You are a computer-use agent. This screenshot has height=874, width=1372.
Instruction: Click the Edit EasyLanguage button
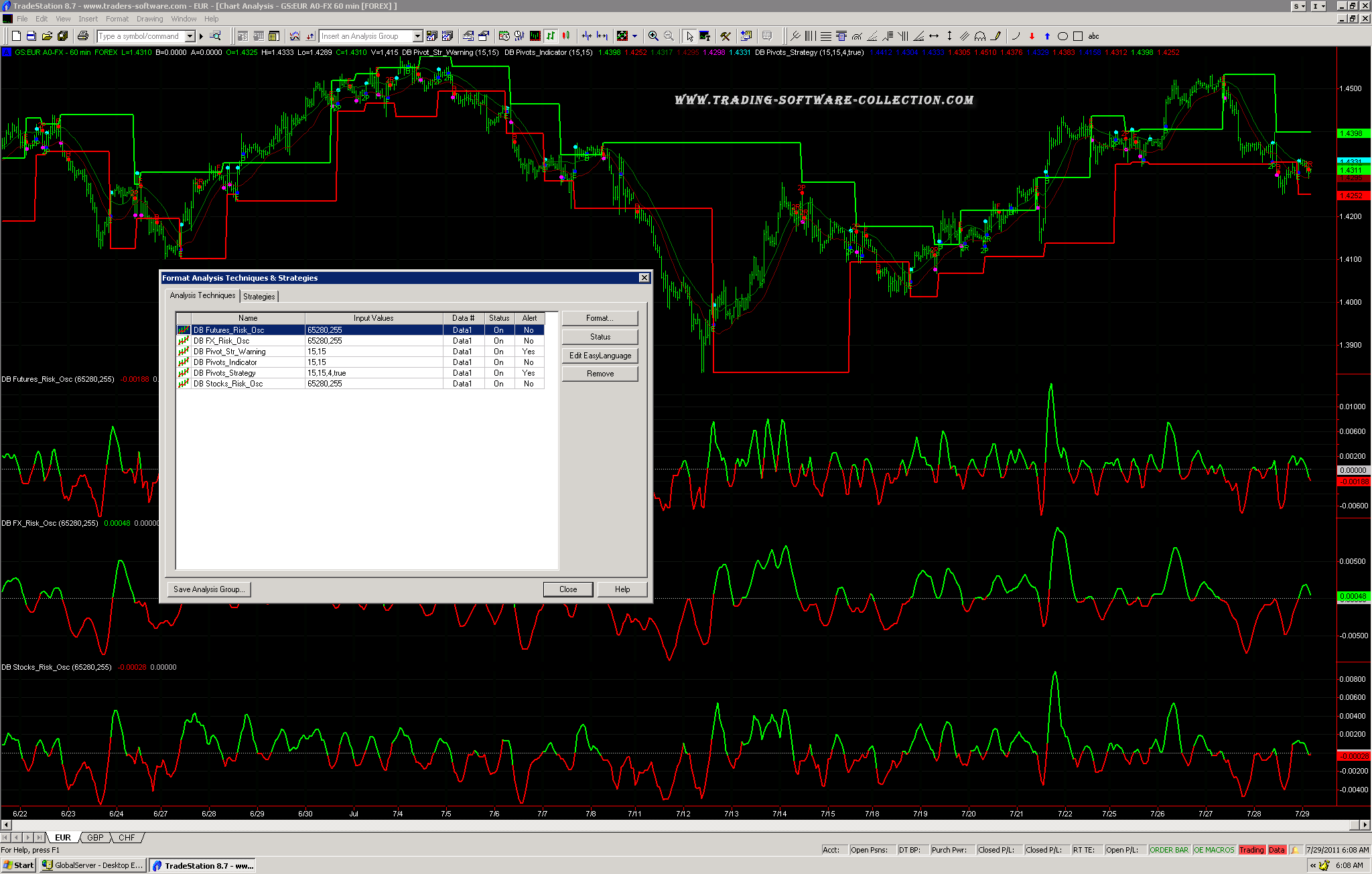600,356
